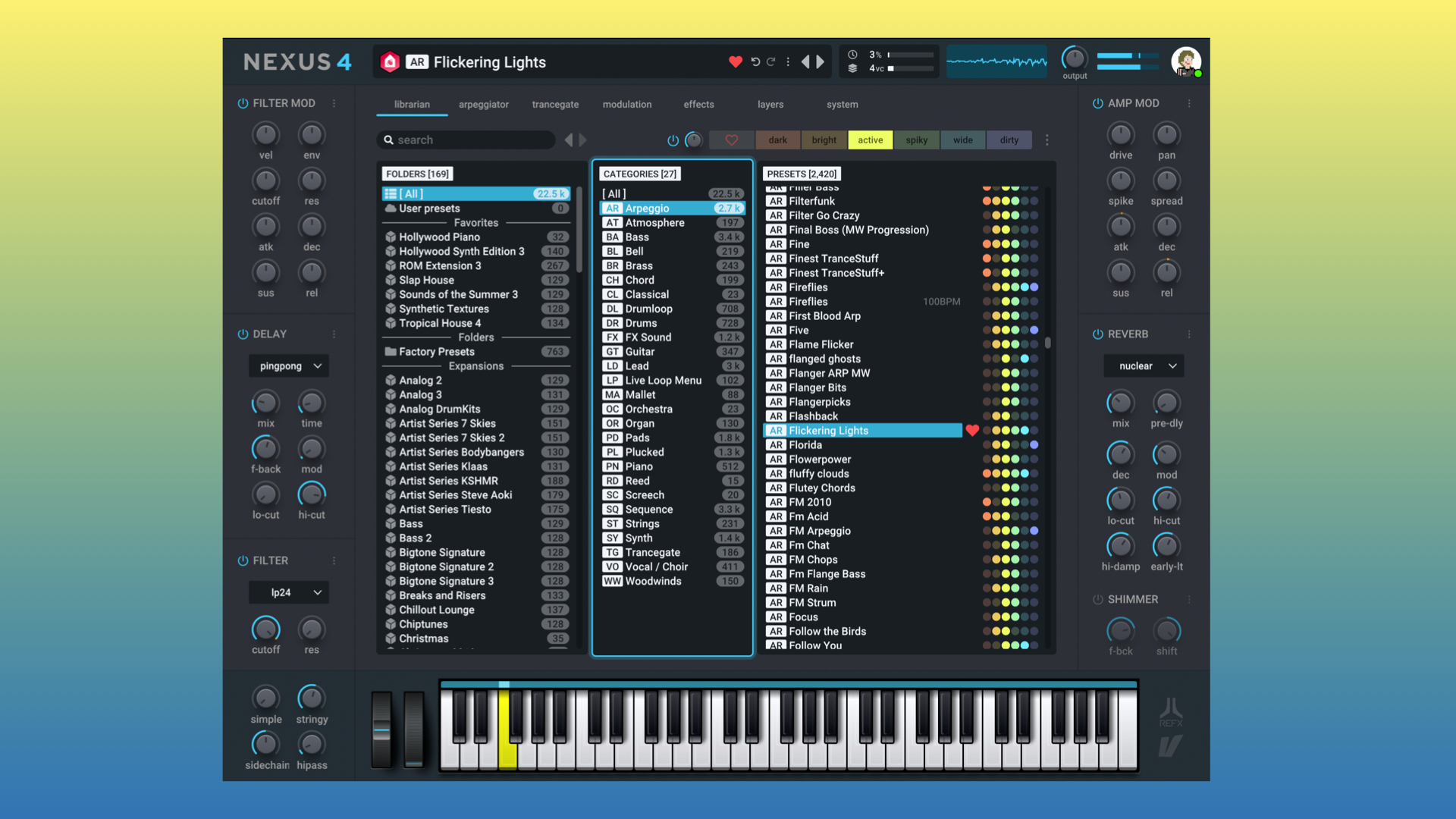
Task: Click the undo arrow in the preset header
Action: tap(755, 62)
